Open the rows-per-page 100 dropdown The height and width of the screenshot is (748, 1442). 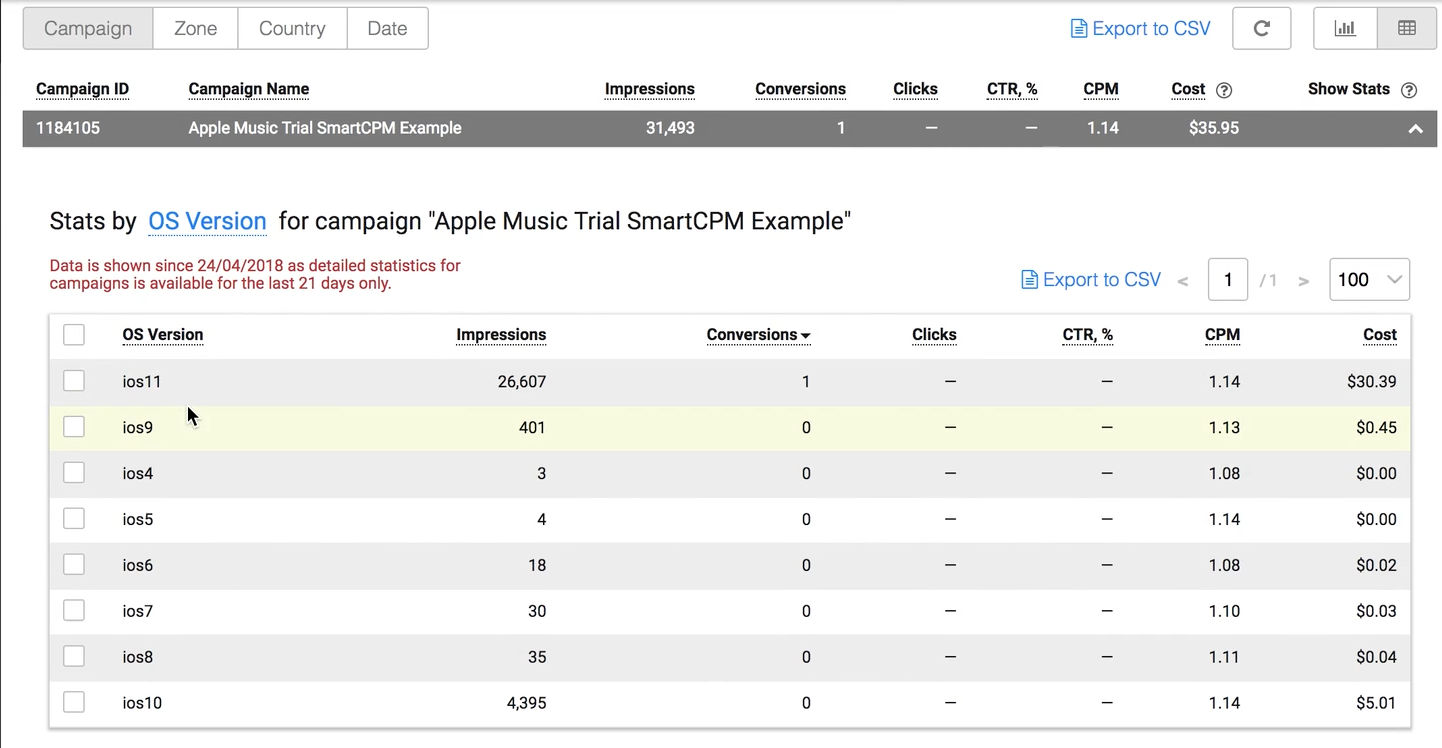(1369, 280)
